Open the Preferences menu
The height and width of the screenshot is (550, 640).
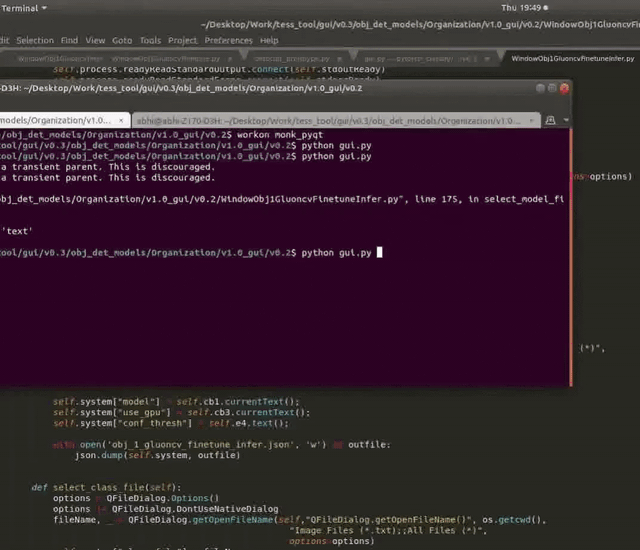tap(228, 40)
